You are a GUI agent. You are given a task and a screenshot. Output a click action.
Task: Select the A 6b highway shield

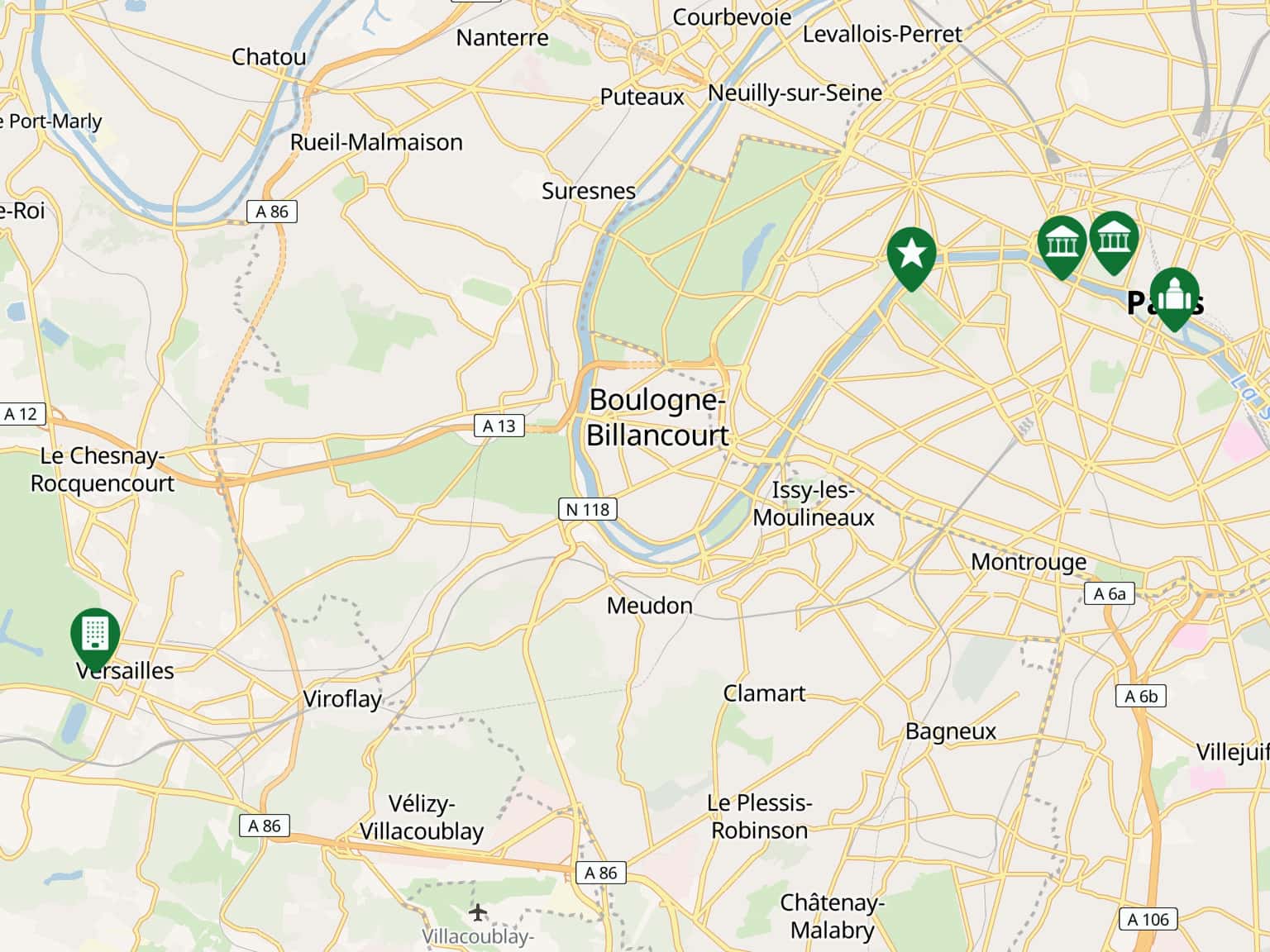tap(1141, 696)
